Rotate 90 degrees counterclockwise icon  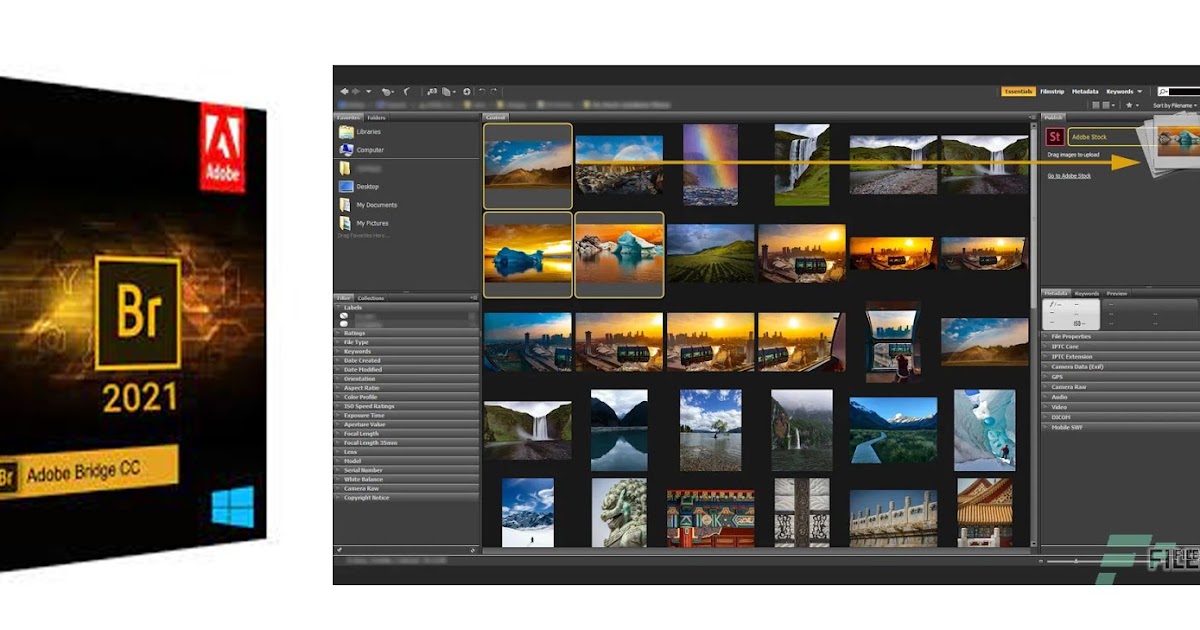tap(482, 91)
